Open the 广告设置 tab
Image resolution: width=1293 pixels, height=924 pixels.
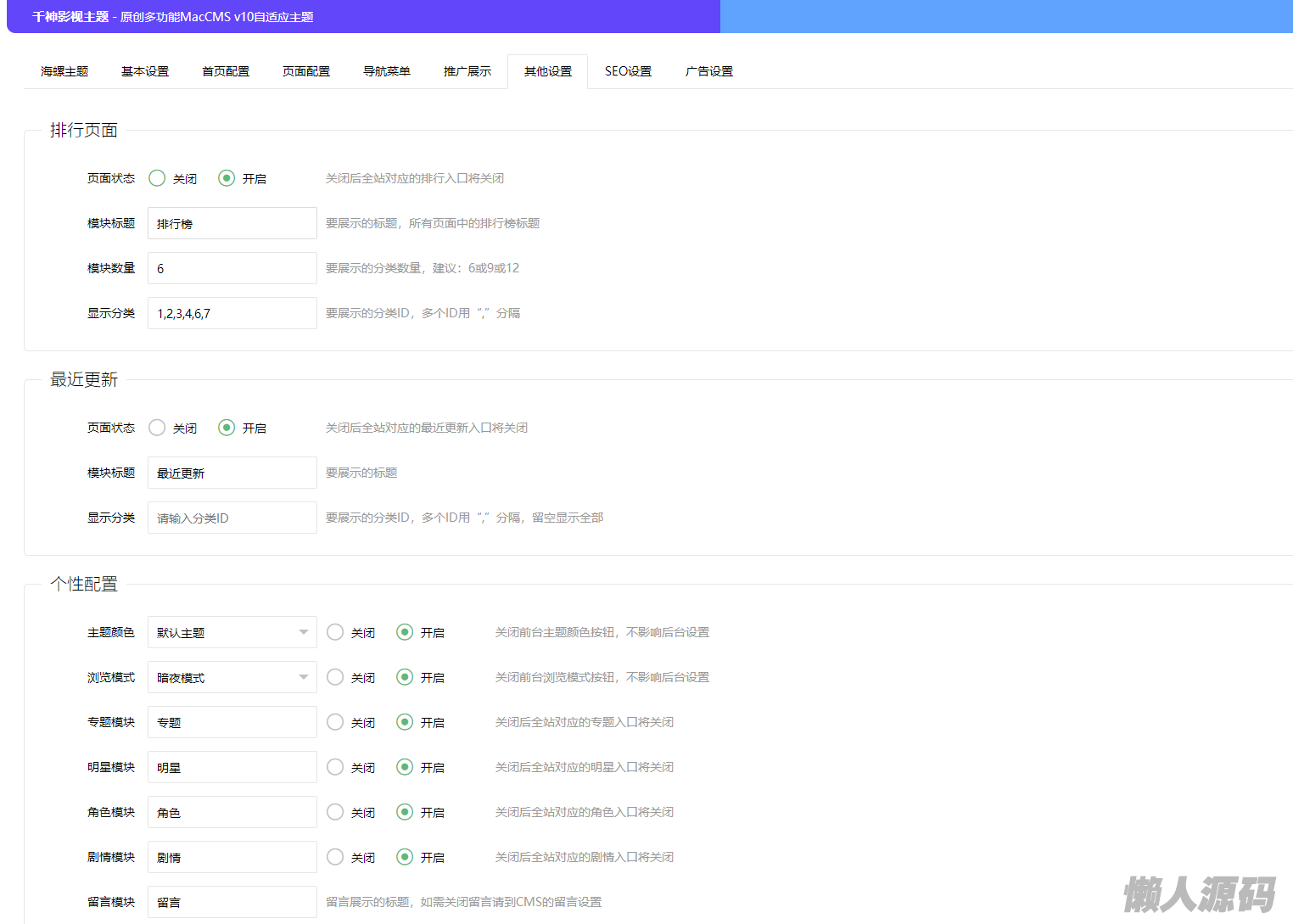[708, 71]
